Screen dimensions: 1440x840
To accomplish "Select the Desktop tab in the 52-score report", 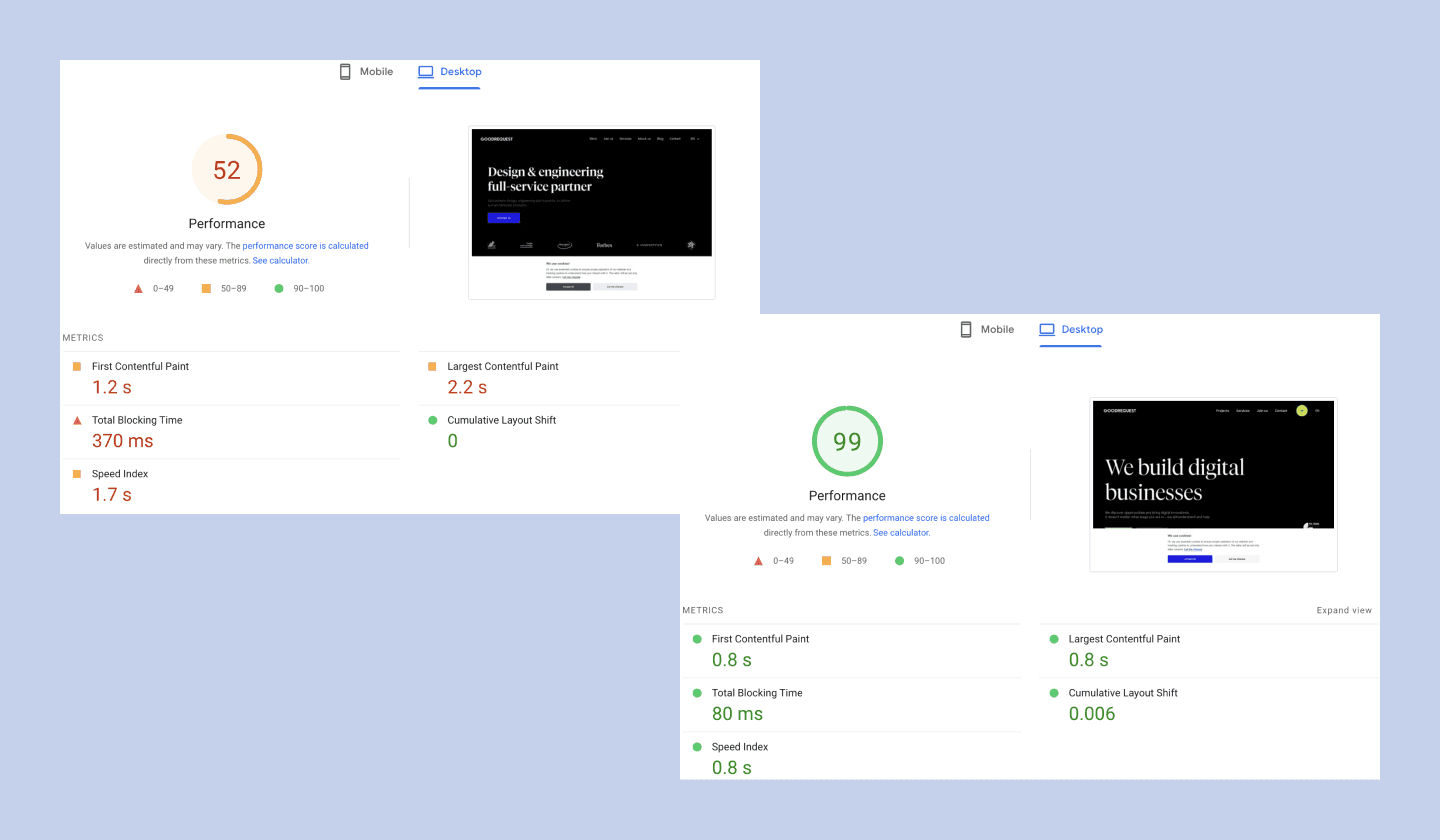I will click(450, 72).
